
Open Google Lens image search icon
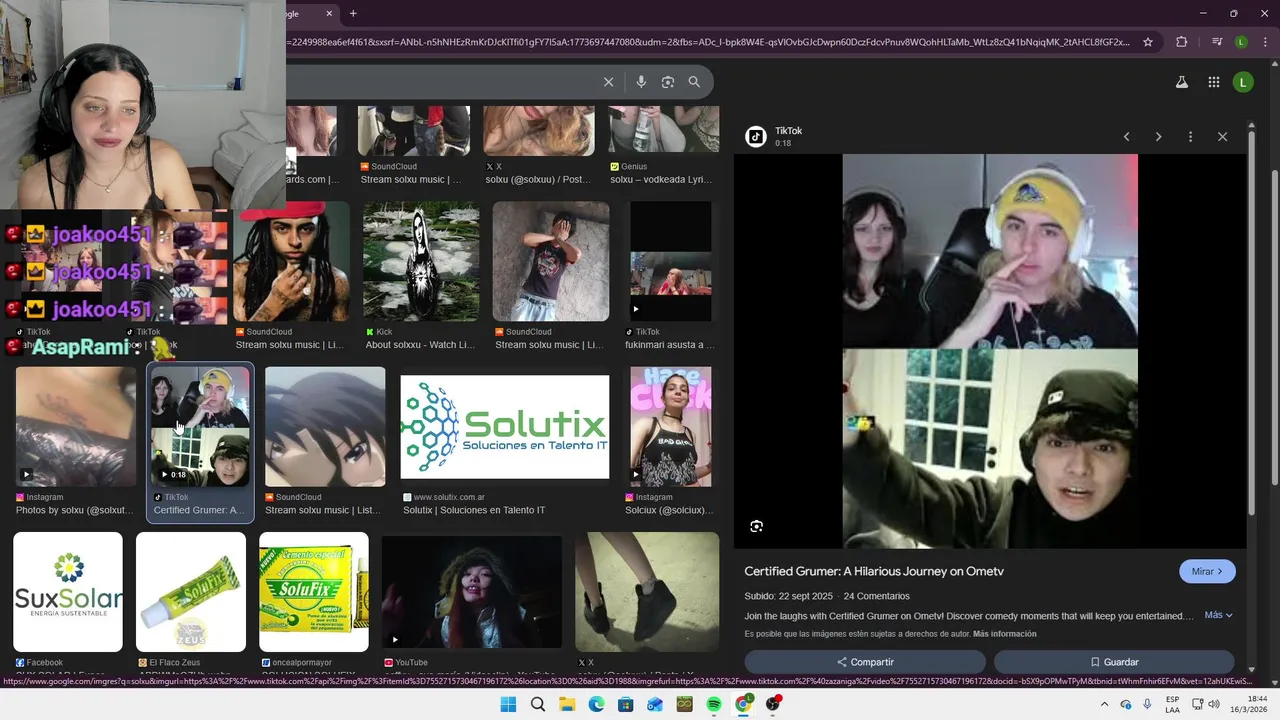click(668, 82)
